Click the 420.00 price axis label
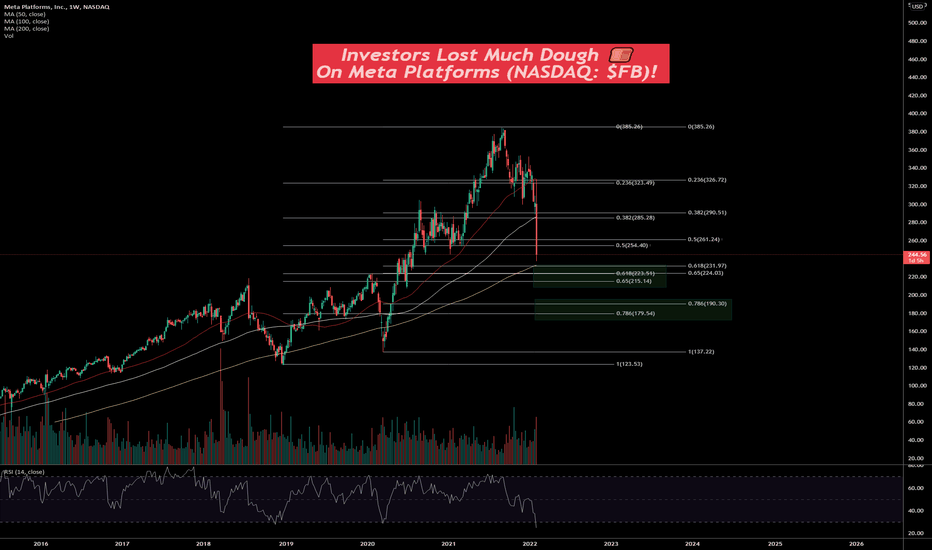 click(917, 96)
